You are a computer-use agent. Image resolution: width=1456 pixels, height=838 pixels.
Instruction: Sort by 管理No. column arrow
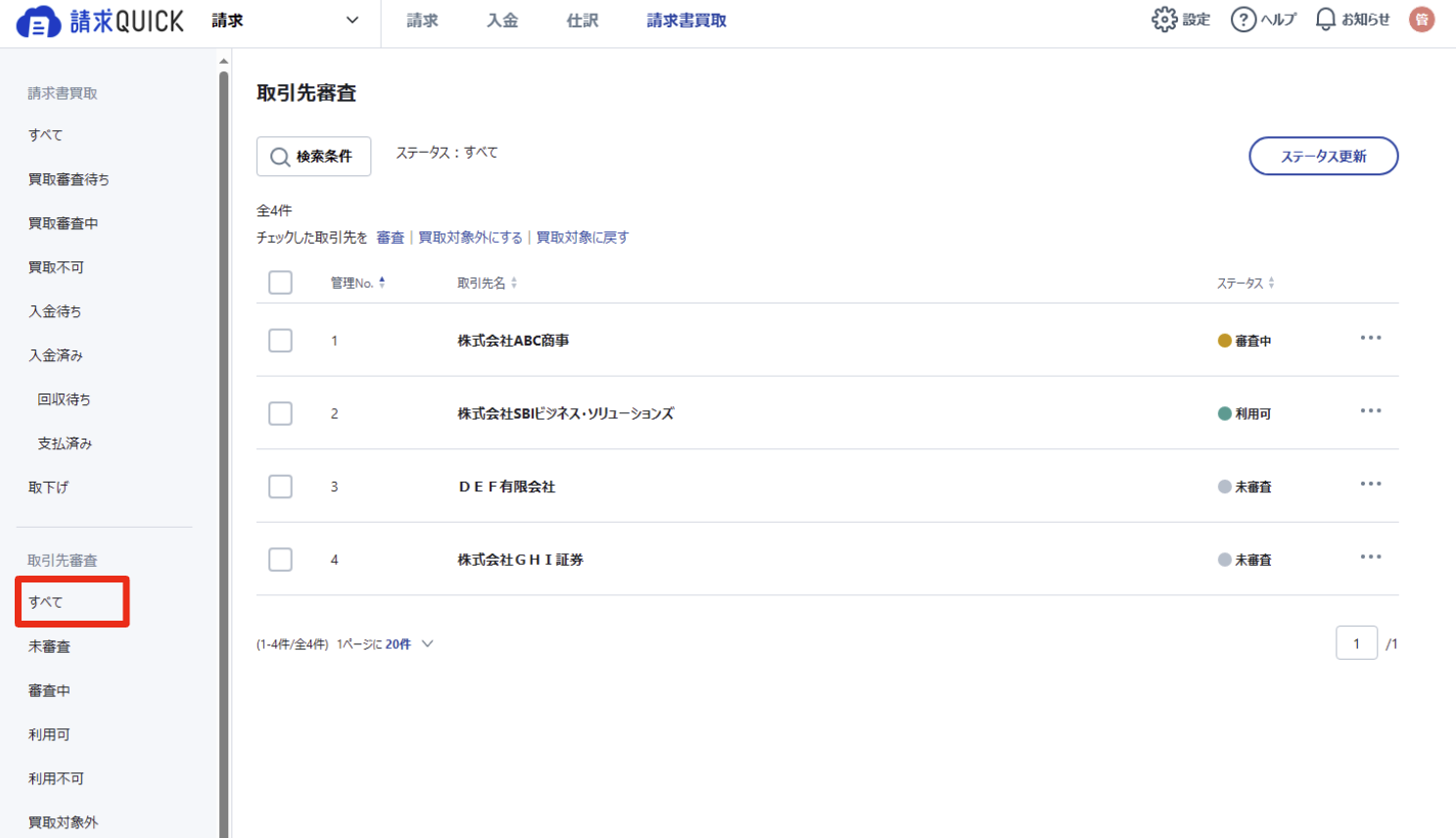click(382, 282)
